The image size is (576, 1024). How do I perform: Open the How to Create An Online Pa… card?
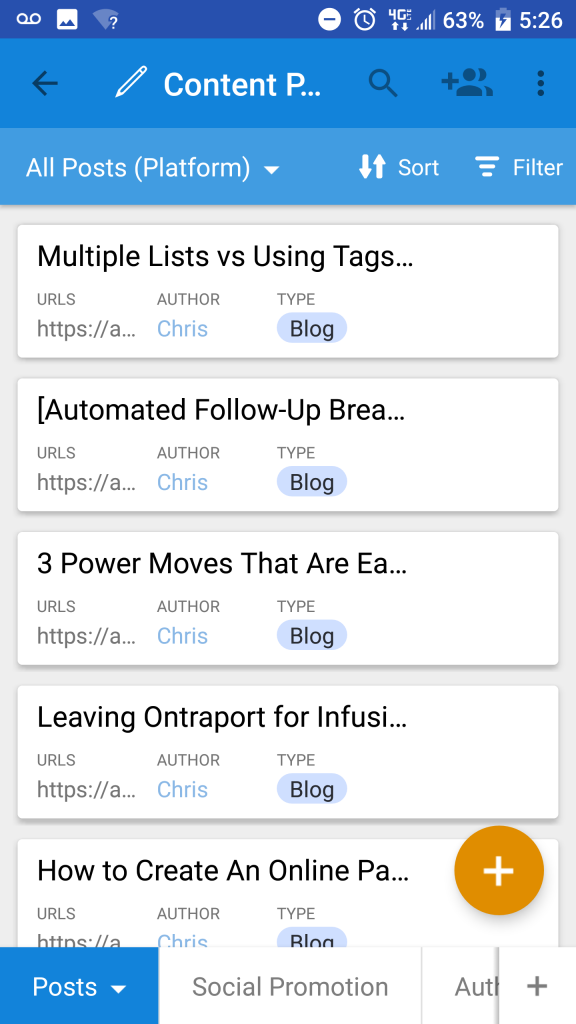pyautogui.click(x=288, y=893)
